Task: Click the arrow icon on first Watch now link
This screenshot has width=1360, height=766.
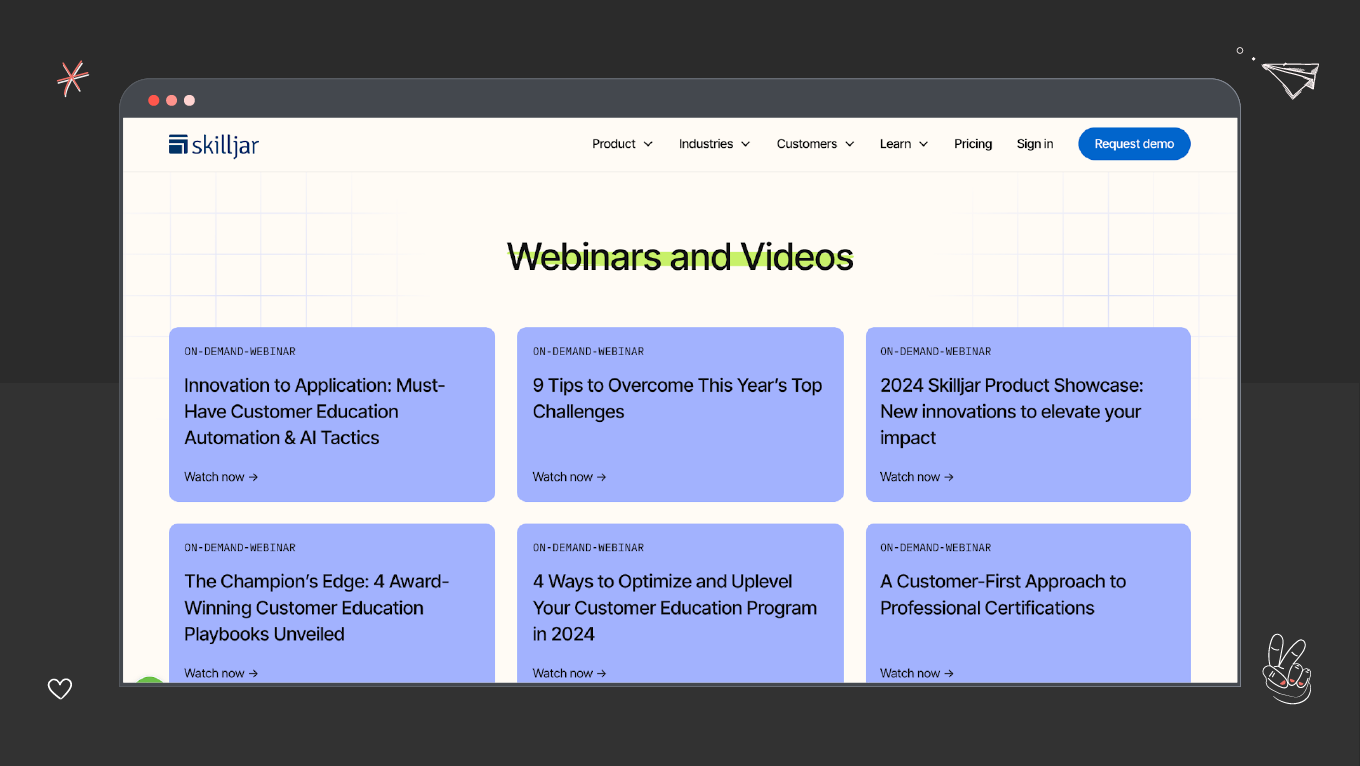Action: click(252, 477)
